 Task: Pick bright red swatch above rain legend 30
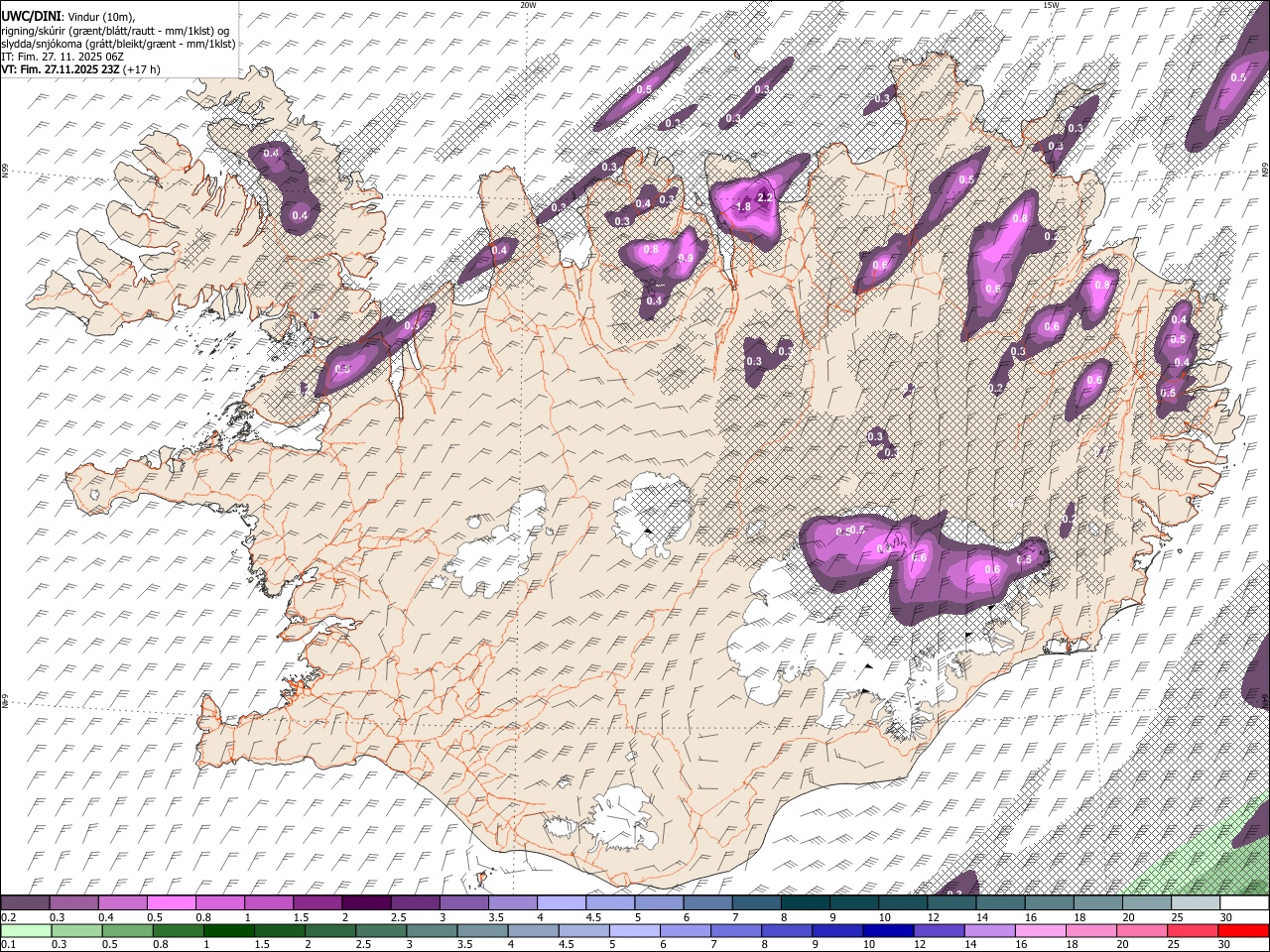(1243, 930)
